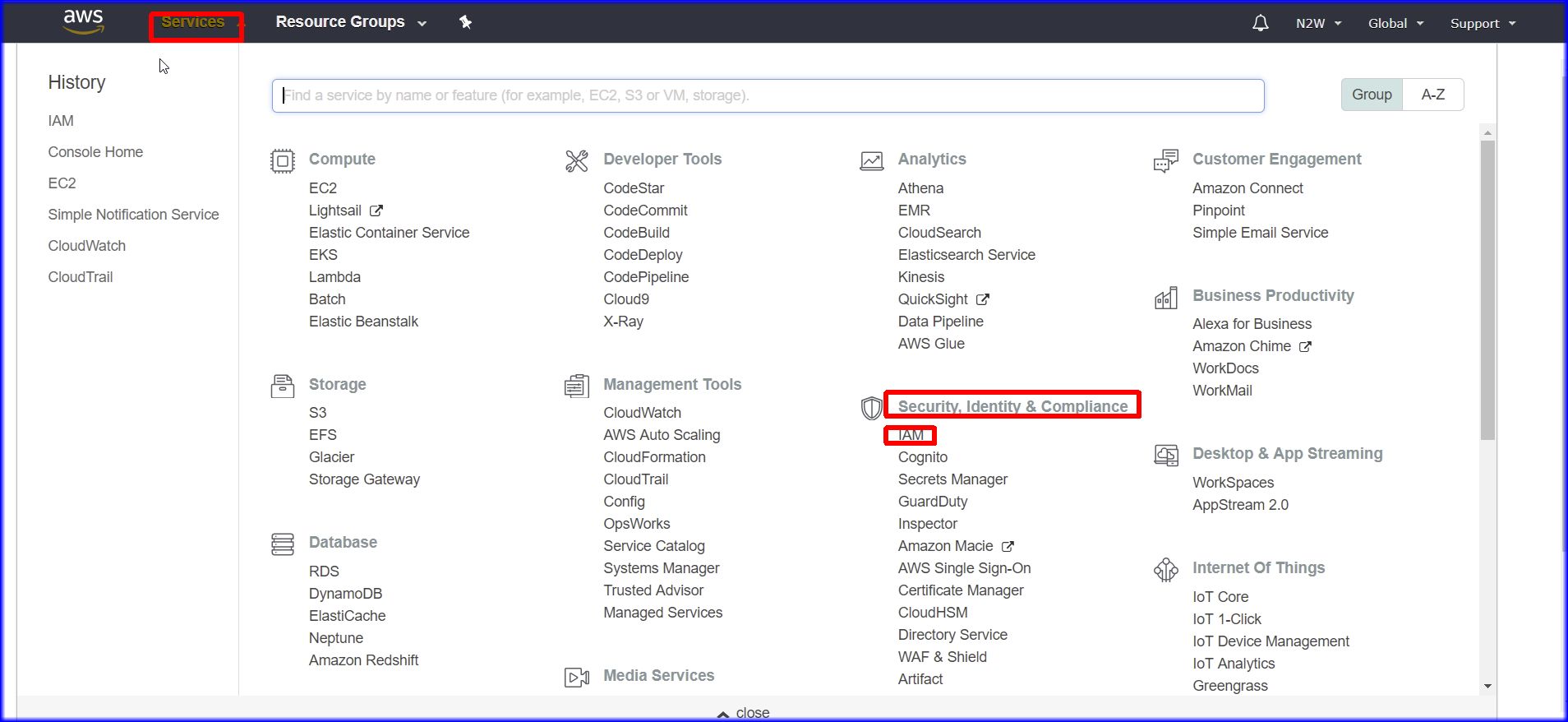Click external link icon beside QuickSight
The width and height of the screenshot is (1568, 722).
click(983, 299)
